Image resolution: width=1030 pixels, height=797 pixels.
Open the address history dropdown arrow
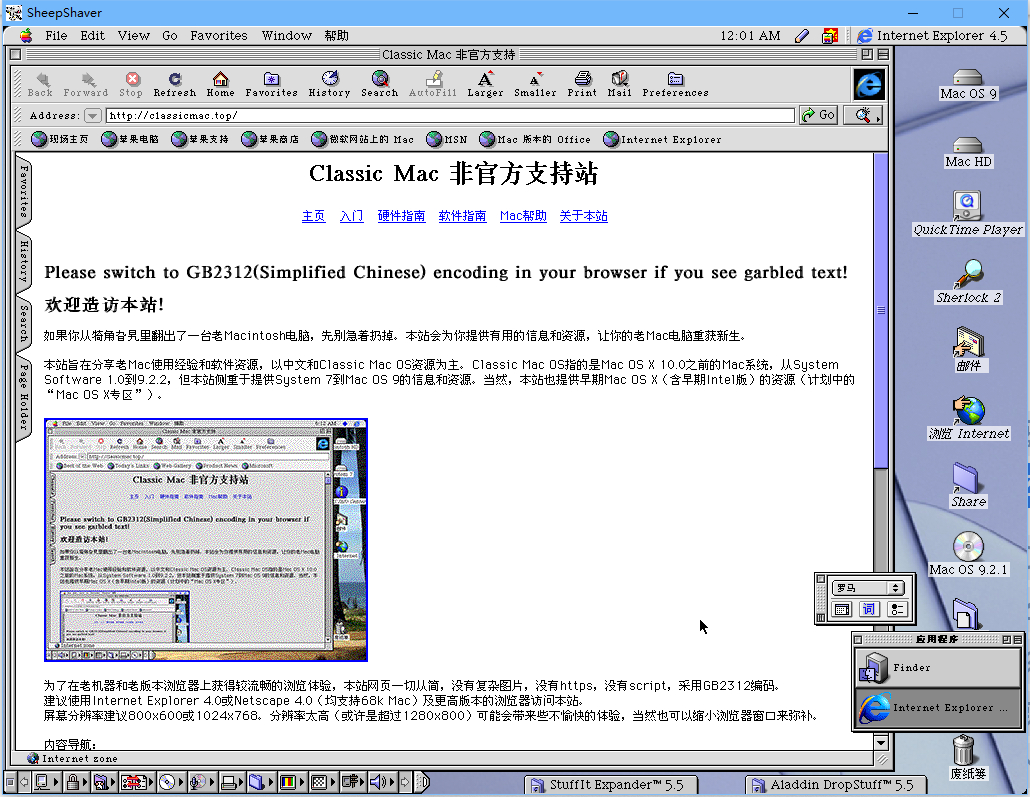click(93, 116)
